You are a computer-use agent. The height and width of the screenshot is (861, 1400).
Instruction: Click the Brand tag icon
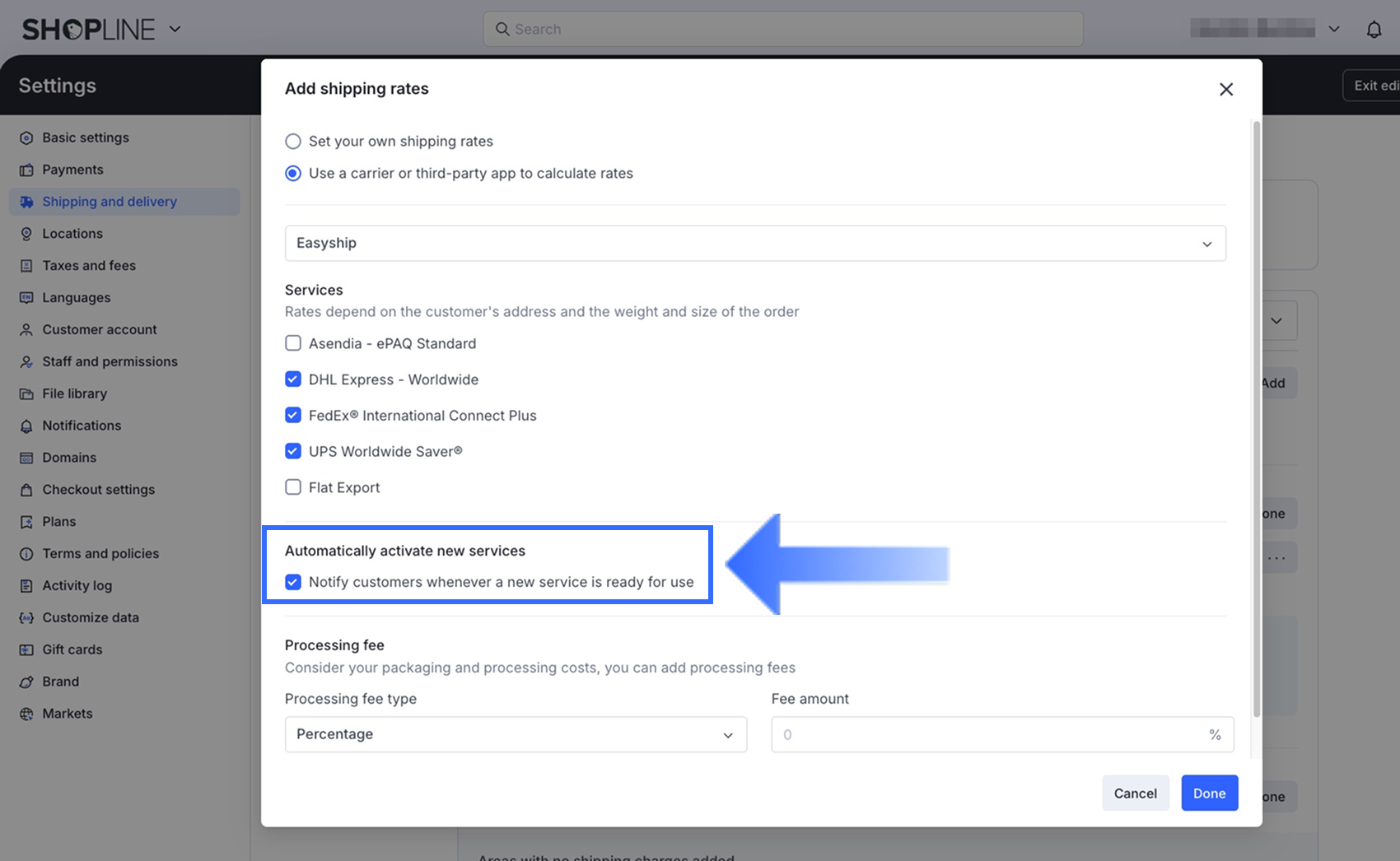click(26, 682)
